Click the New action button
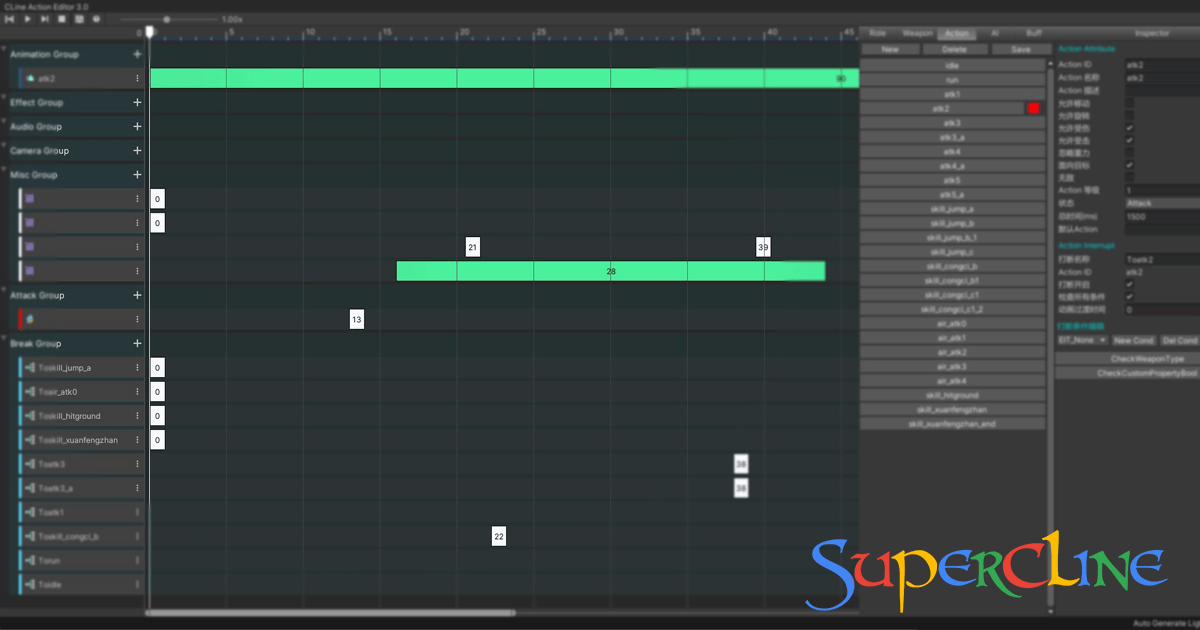Screen dimensions: 1200x630 [890, 49]
